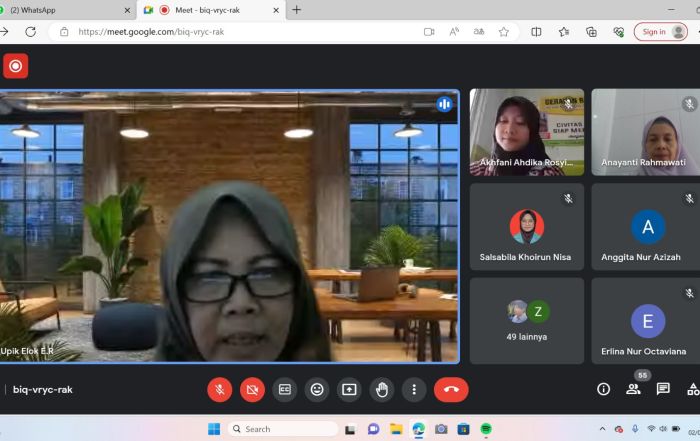Click the Sign in button
Screen dimensions: 700x441
pyautogui.click(x=659, y=32)
